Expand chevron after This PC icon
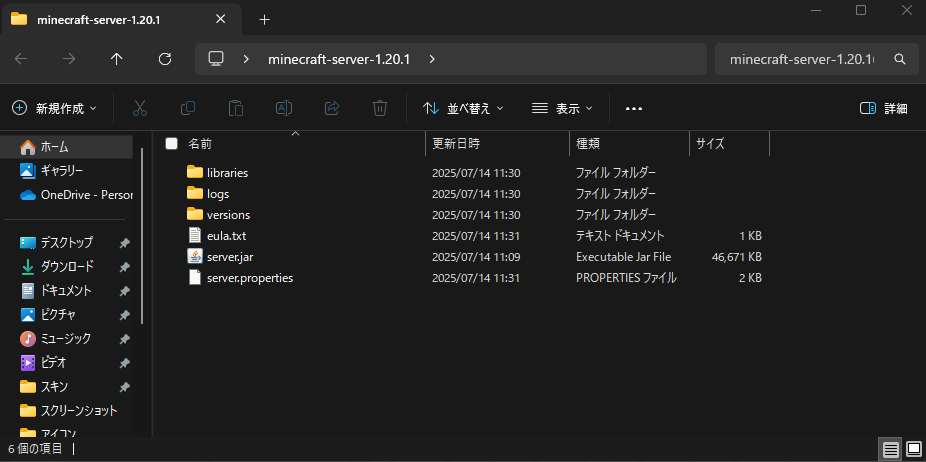926x462 pixels. (246, 59)
